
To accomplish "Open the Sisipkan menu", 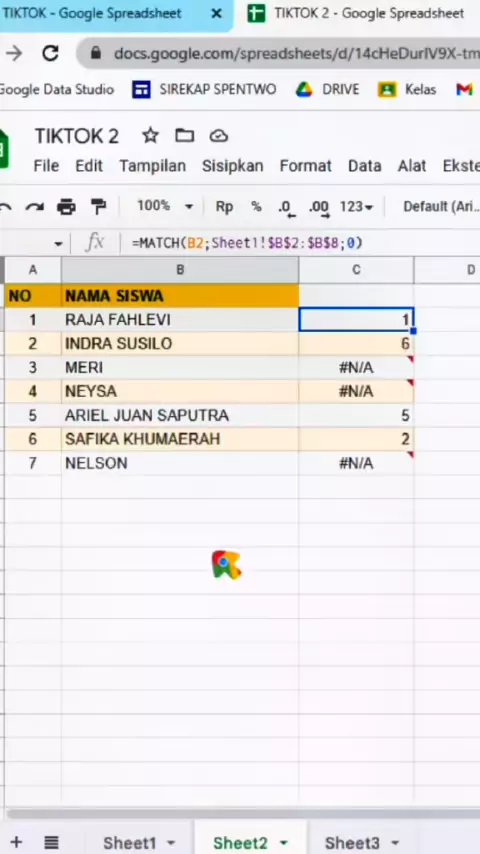I will pyautogui.click(x=233, y=166).
